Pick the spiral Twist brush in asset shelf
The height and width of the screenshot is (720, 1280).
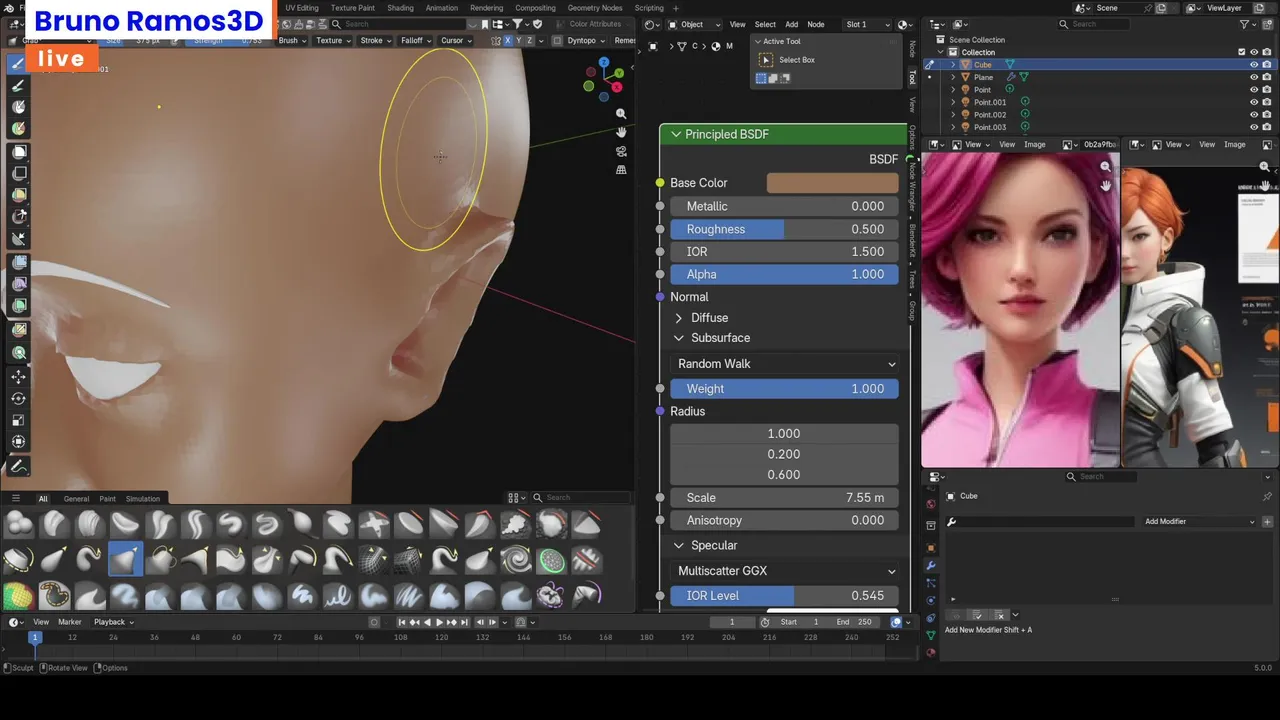point(516,560)
